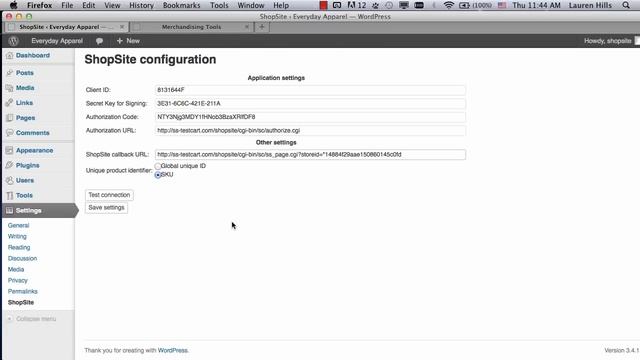Open ShopSite settings submenu

pos(21,302)
